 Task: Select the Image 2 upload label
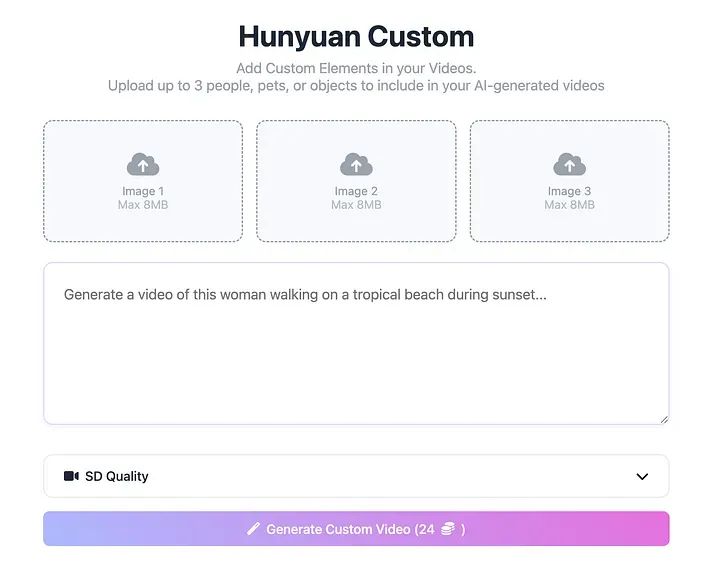point(356,191)
